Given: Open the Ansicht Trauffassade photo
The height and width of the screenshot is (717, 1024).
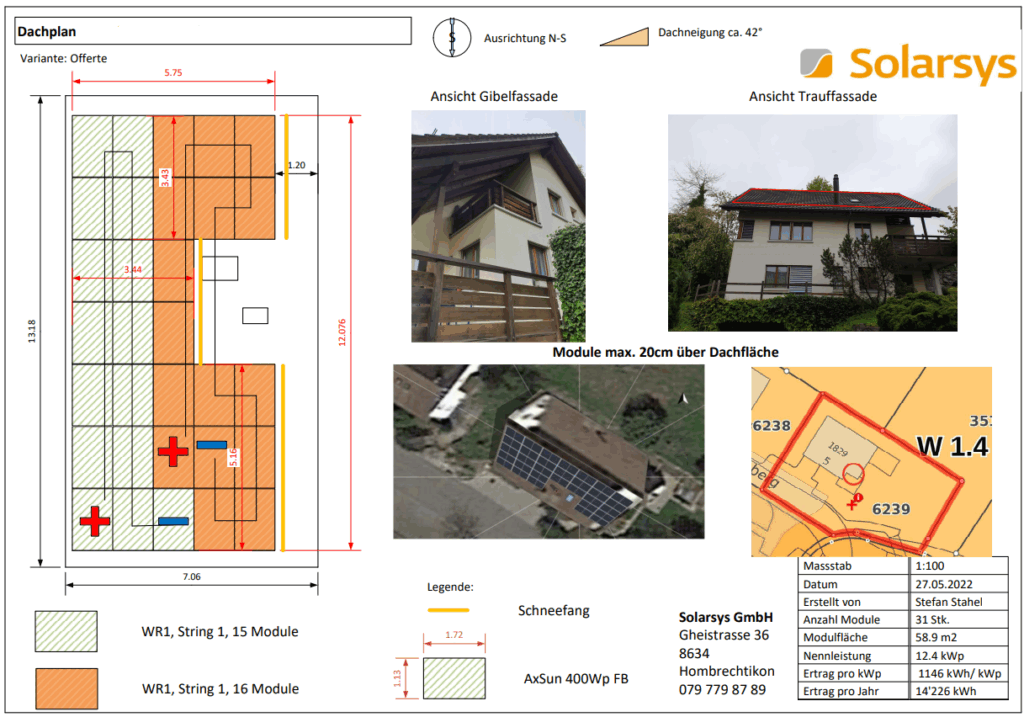Looking at the screenshot, I should click(x=812, y=223).
